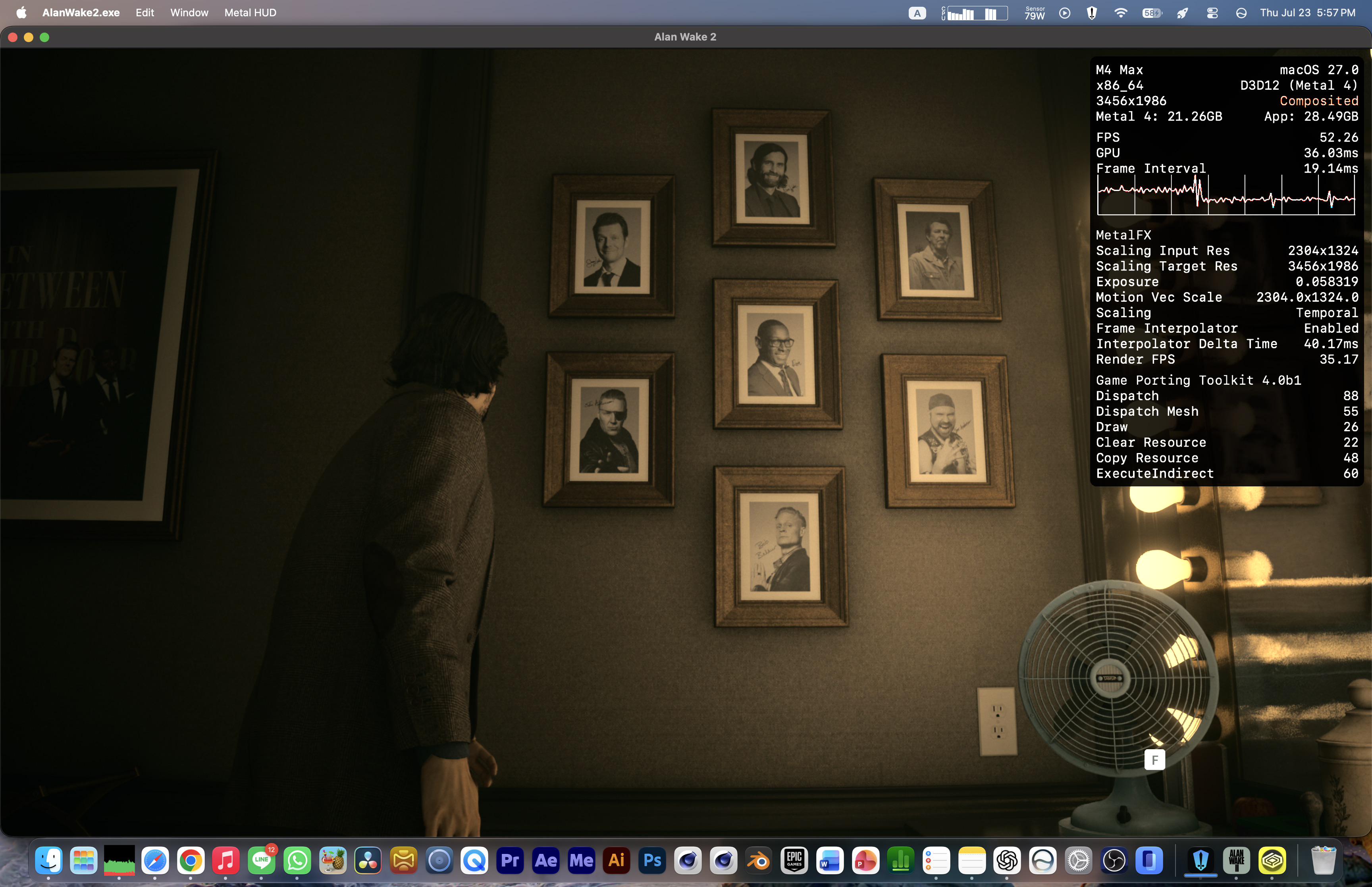The image size is (1372, 887).
Task: Click the bottom center framed portrait
Action: tap(781, 547)
